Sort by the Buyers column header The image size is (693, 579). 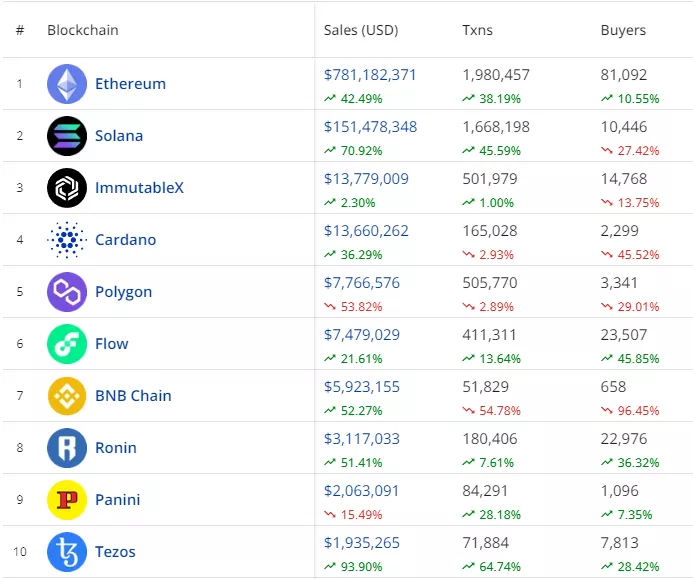623,30
